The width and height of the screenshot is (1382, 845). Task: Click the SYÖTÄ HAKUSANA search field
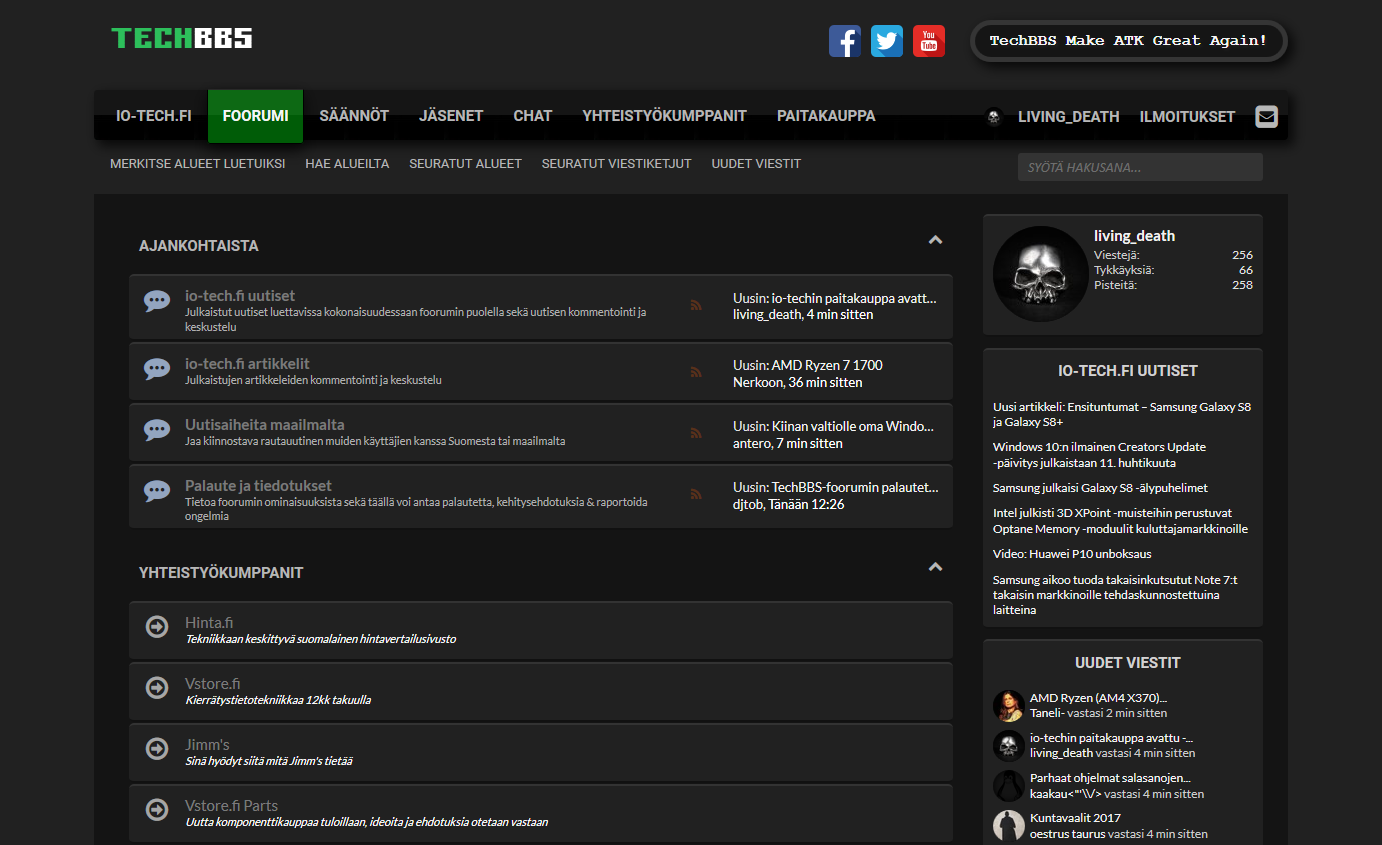1140,167
